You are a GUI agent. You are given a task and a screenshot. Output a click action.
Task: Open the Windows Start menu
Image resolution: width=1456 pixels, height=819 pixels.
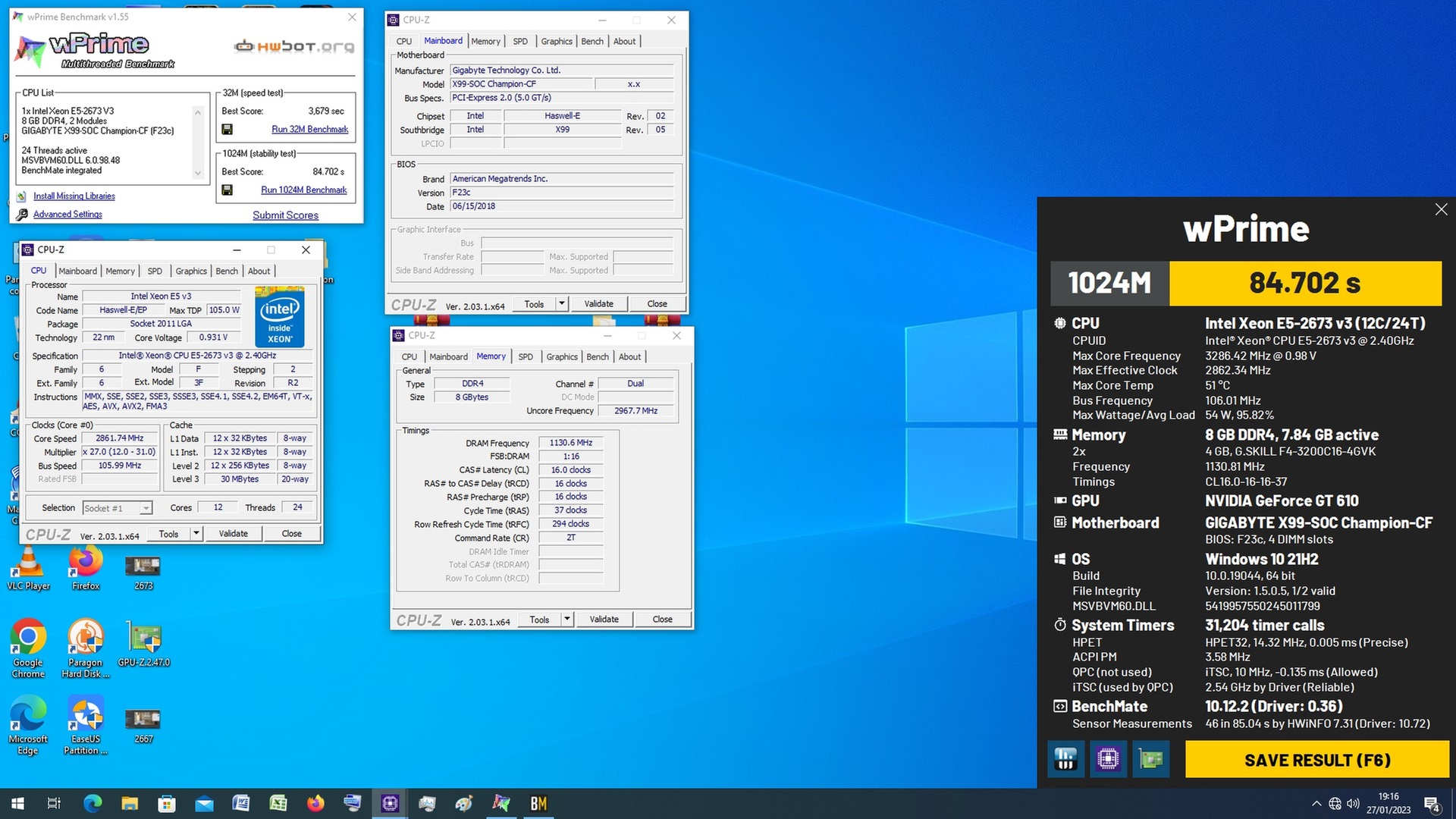click(17, 803)
